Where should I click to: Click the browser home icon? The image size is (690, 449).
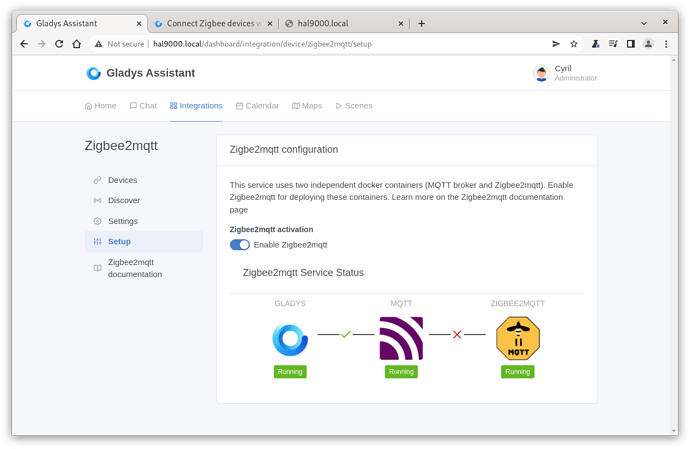pyautogui.click(x=77, y=44)
